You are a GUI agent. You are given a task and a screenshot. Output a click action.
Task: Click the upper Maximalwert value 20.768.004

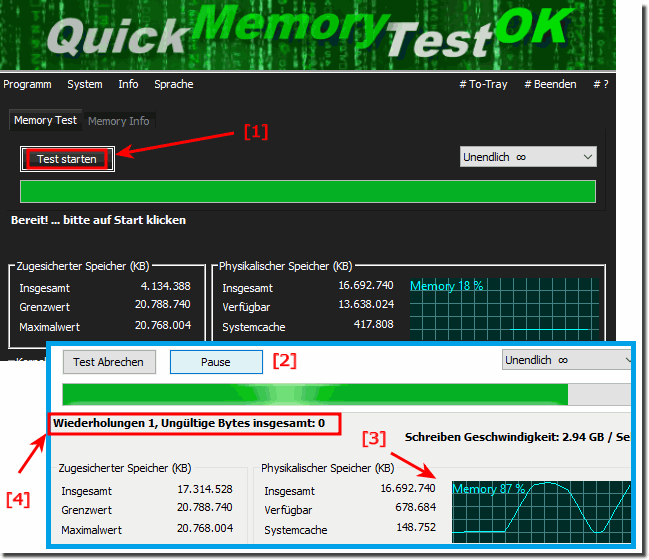click(x=163, y=325)
